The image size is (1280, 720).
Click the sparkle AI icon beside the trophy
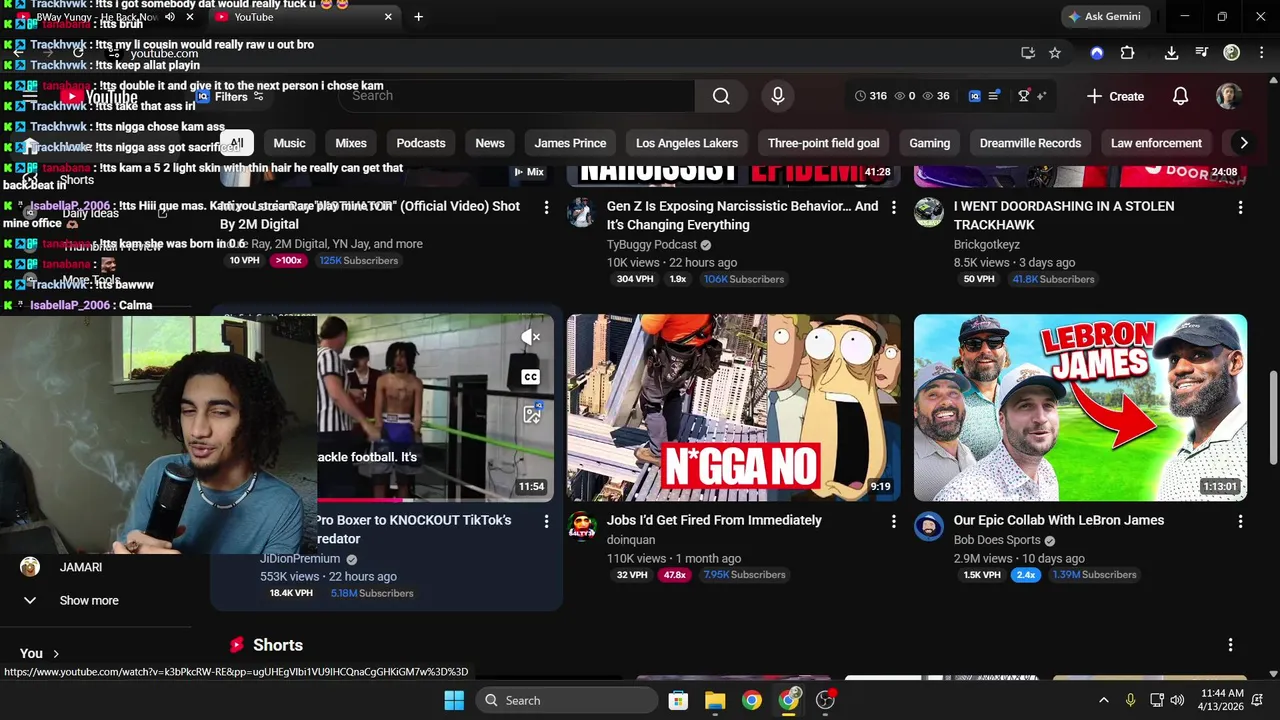click(x=1041, y=96)
